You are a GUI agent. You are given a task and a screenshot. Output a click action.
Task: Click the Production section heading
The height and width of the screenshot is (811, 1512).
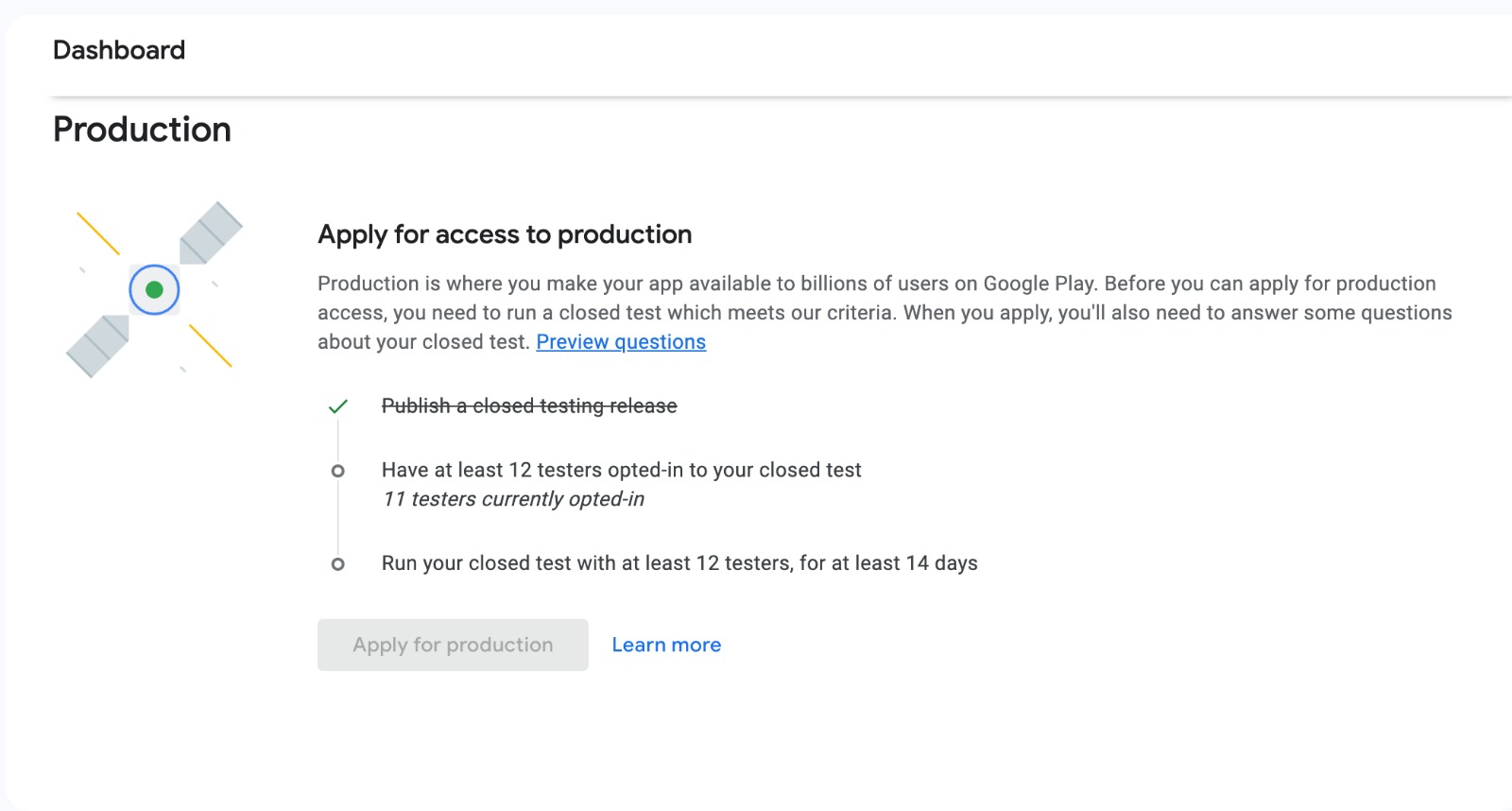pos(142,129)
